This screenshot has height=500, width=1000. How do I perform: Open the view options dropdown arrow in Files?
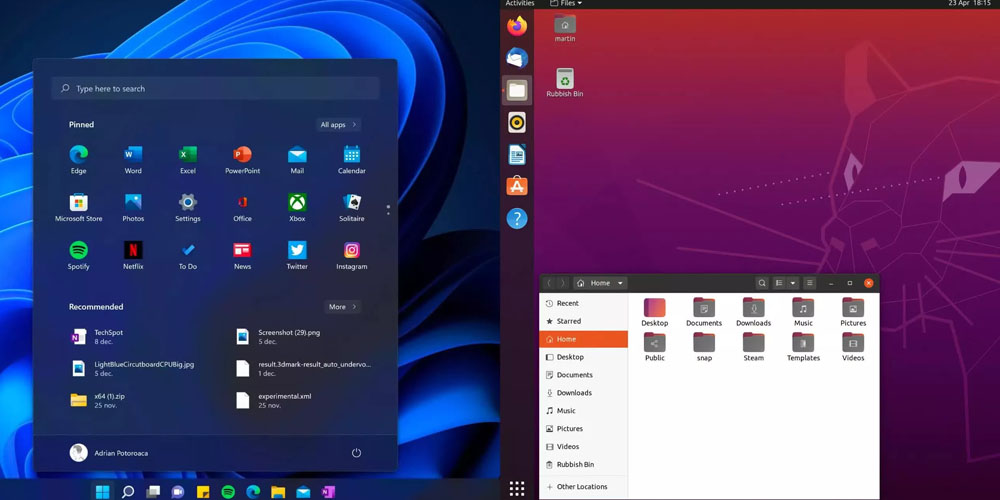(x=793, y=283)
